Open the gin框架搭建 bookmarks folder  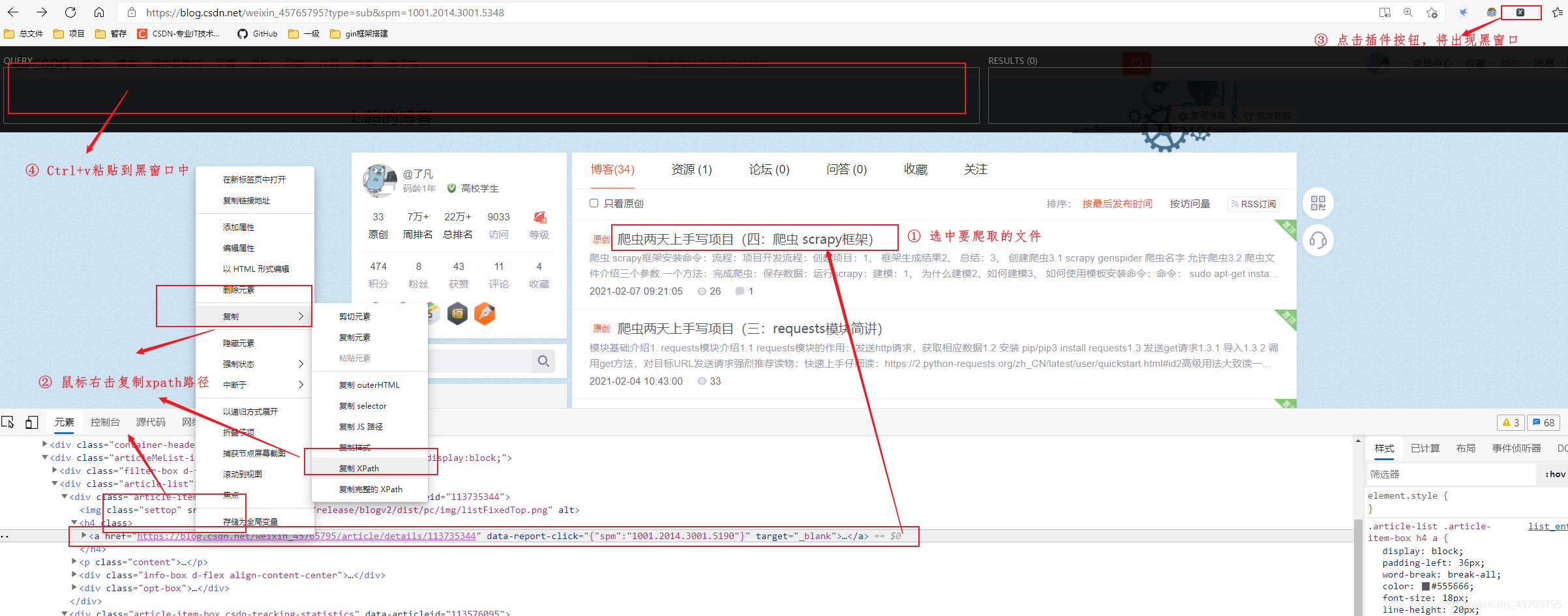click(359, 34)
